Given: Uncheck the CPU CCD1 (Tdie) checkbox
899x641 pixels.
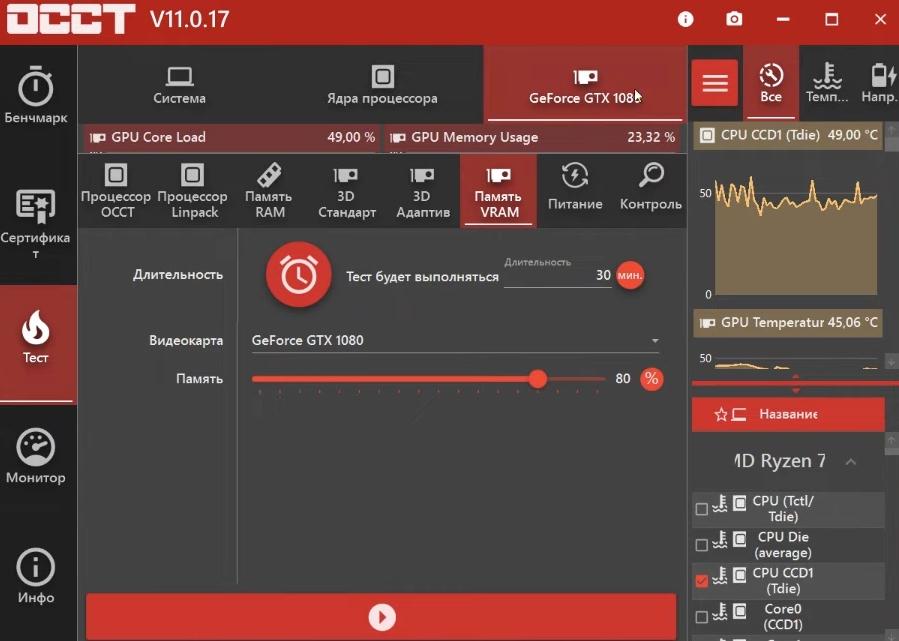Looking at the screenshot, I should (701, 581).
